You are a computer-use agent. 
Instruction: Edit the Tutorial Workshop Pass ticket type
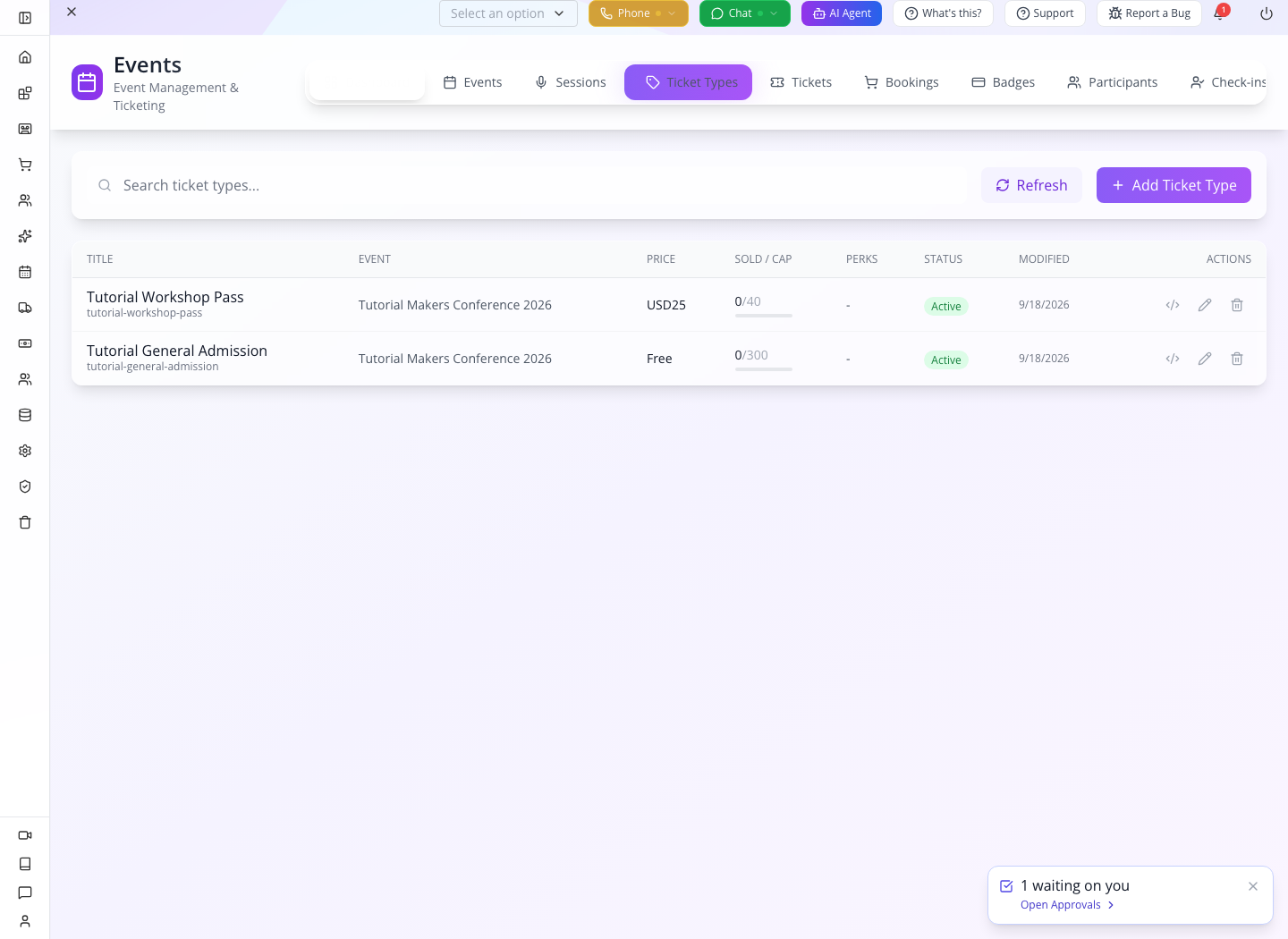pyautogui.click(x=1205, y=305)
